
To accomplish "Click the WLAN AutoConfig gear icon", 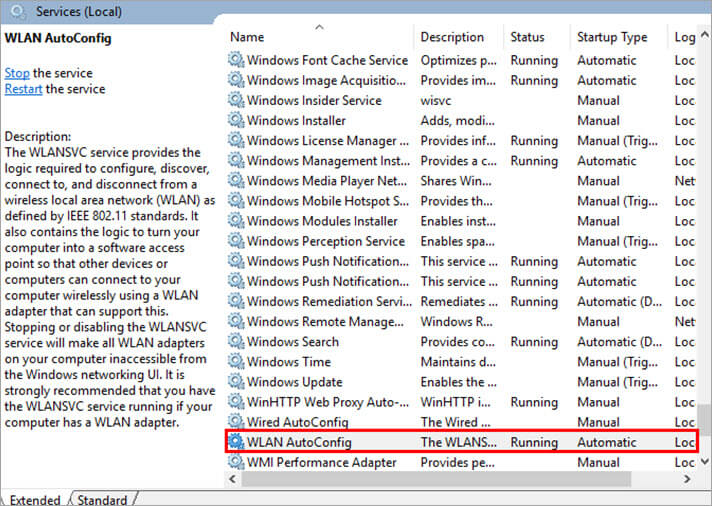I will tap(236, 442).
